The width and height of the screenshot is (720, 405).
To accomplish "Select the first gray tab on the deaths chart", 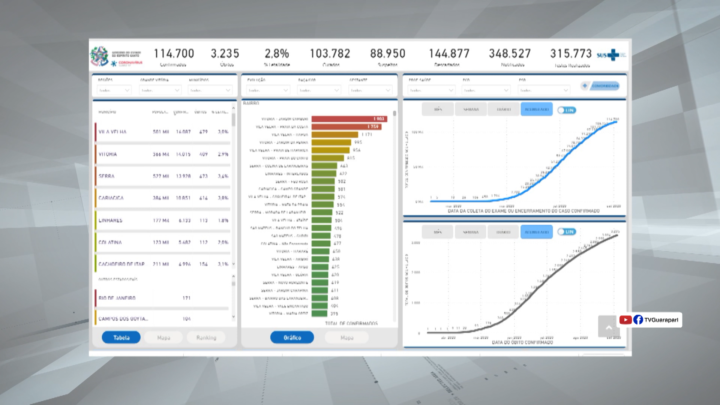I will (438, 232).
